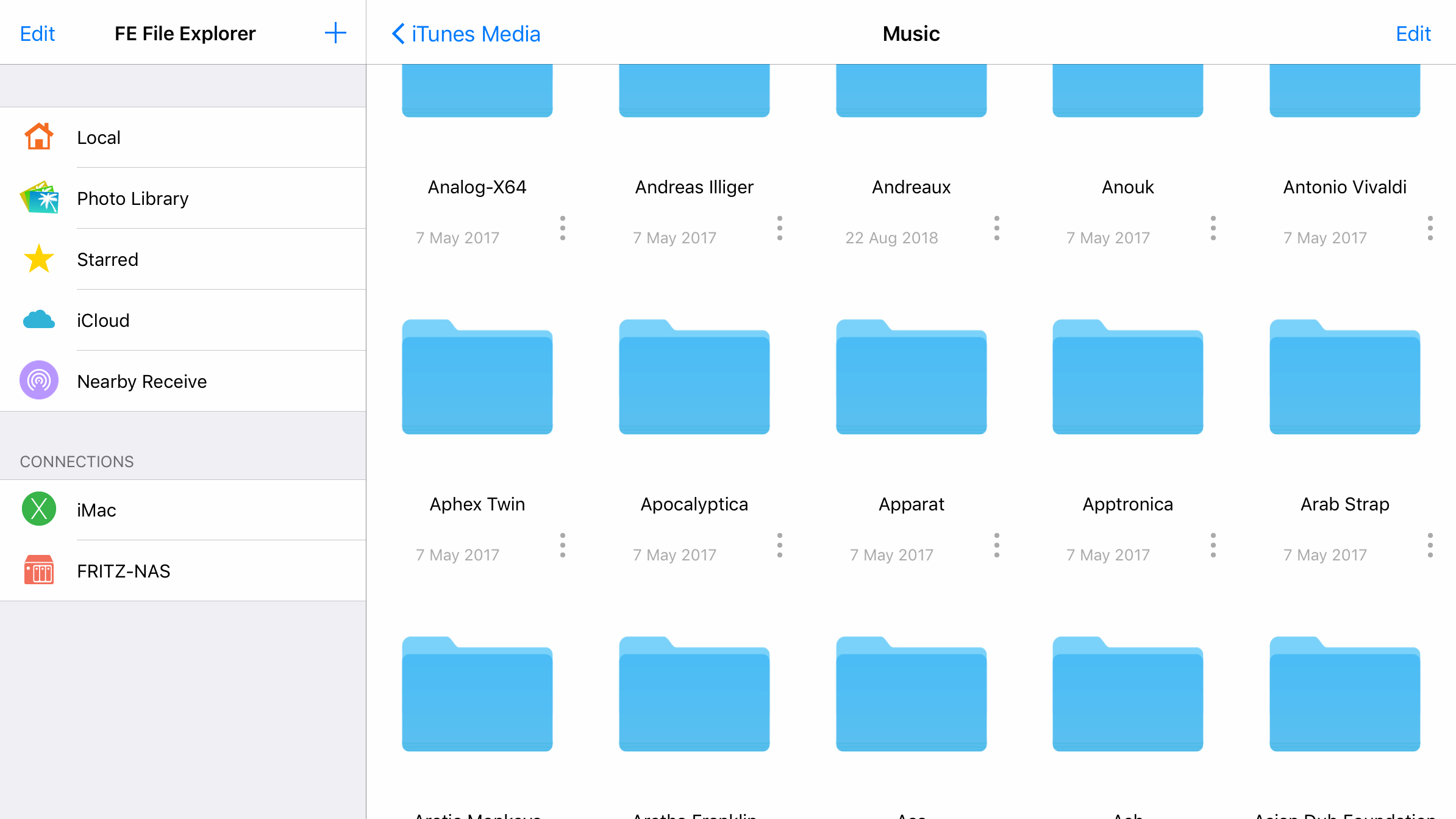Open the FRITZ-NAS connection icon
The width and height of the screenshot is (1456, 819).
[x=38, y=570]
